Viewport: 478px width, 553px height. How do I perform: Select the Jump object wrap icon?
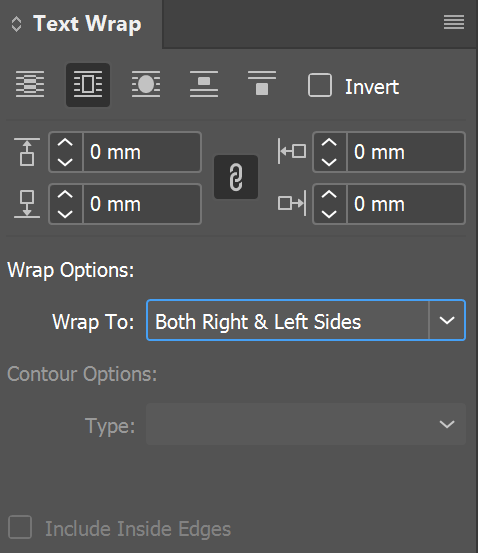[x=204, y=84]
